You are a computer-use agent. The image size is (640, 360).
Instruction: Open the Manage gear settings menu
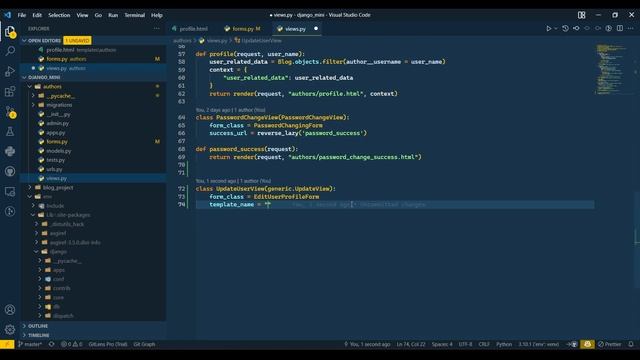click(10, 329)
